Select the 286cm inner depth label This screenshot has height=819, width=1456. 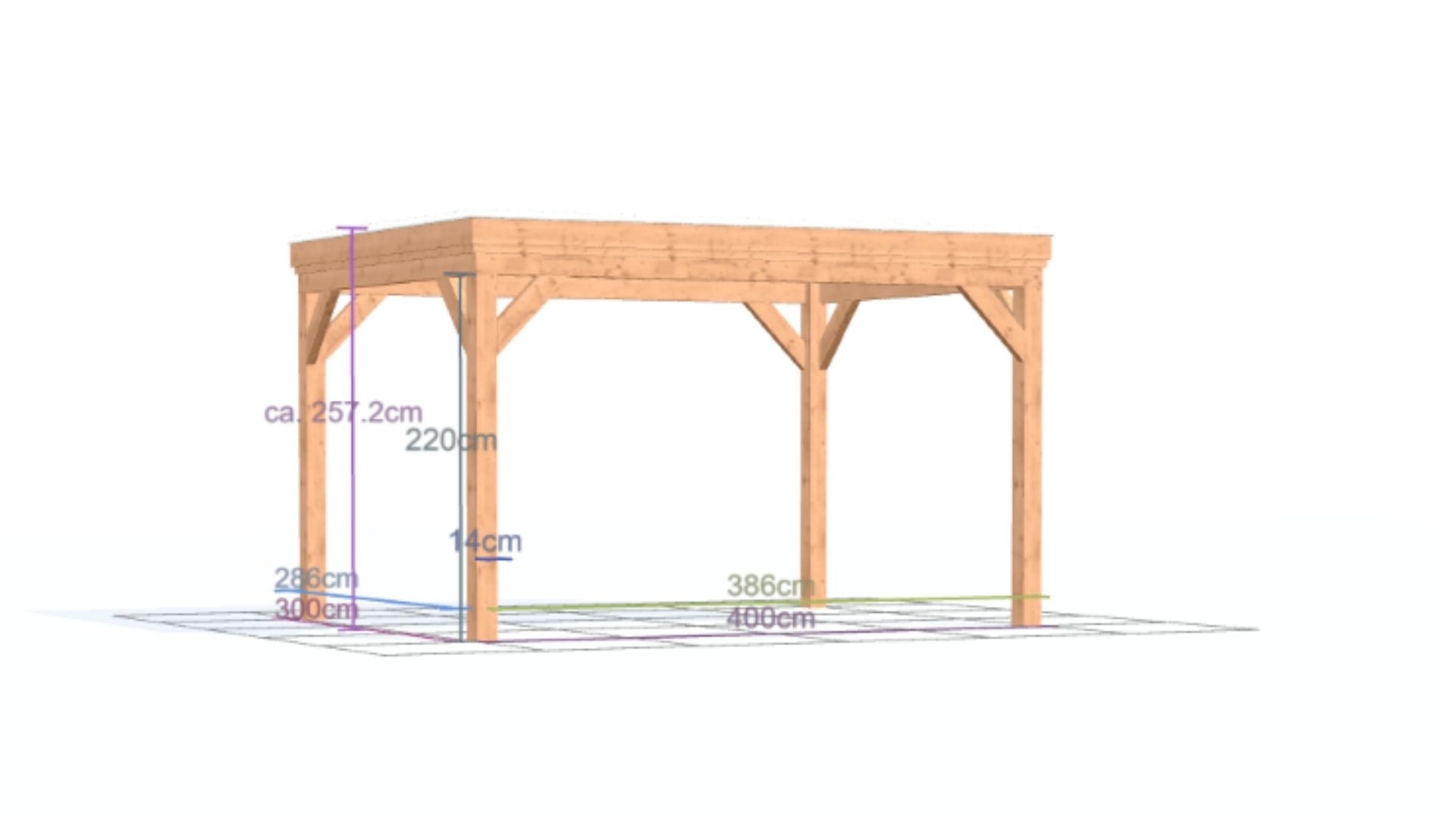pos(315,578)
